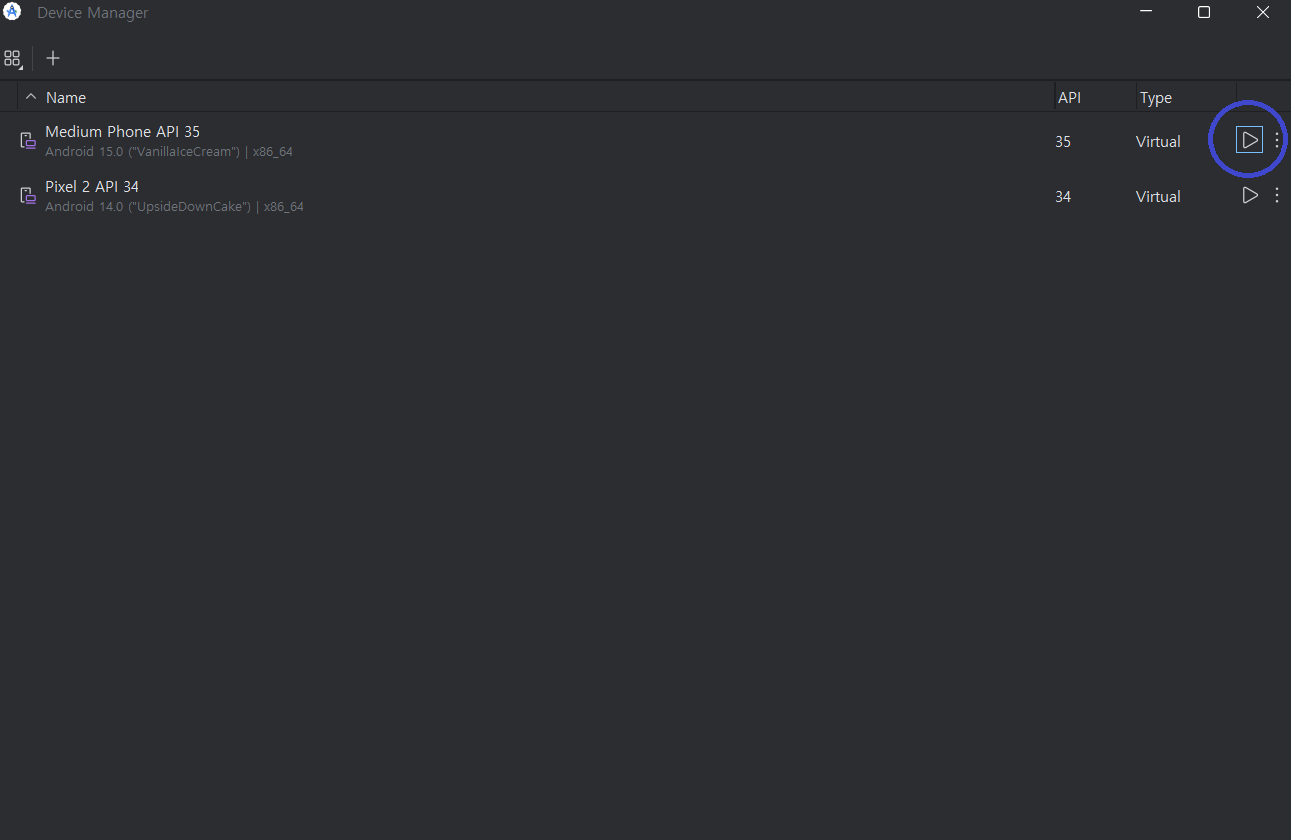Click the plus icon to add device
The image size is (1291, 840).
(53, 58)
